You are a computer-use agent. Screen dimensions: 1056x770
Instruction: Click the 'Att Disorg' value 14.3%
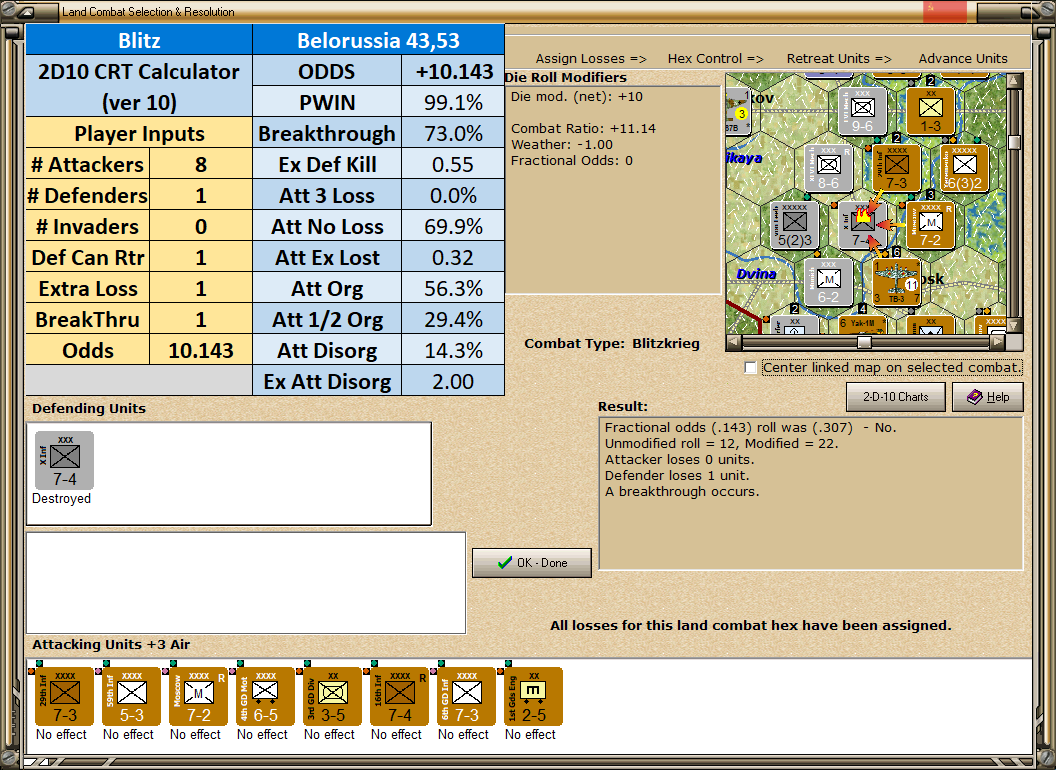point(453,350)
